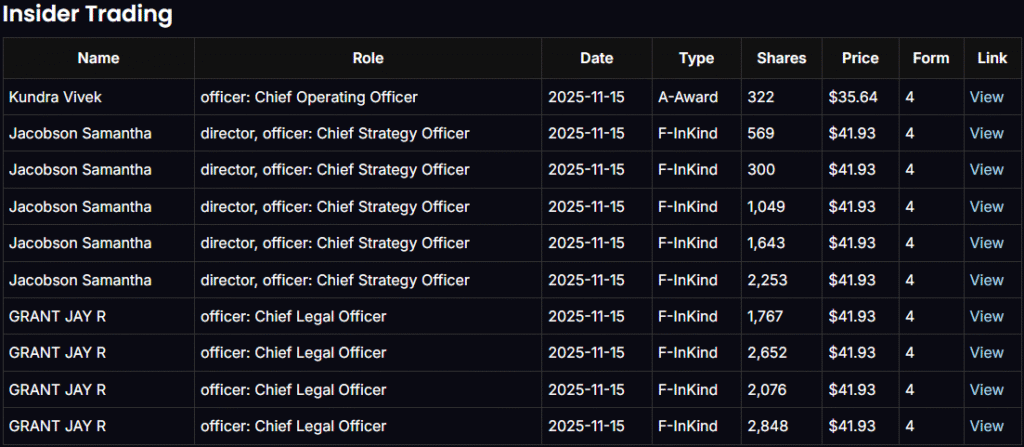Click the Form column header
1024x447 pixels.
pos(931,58)
